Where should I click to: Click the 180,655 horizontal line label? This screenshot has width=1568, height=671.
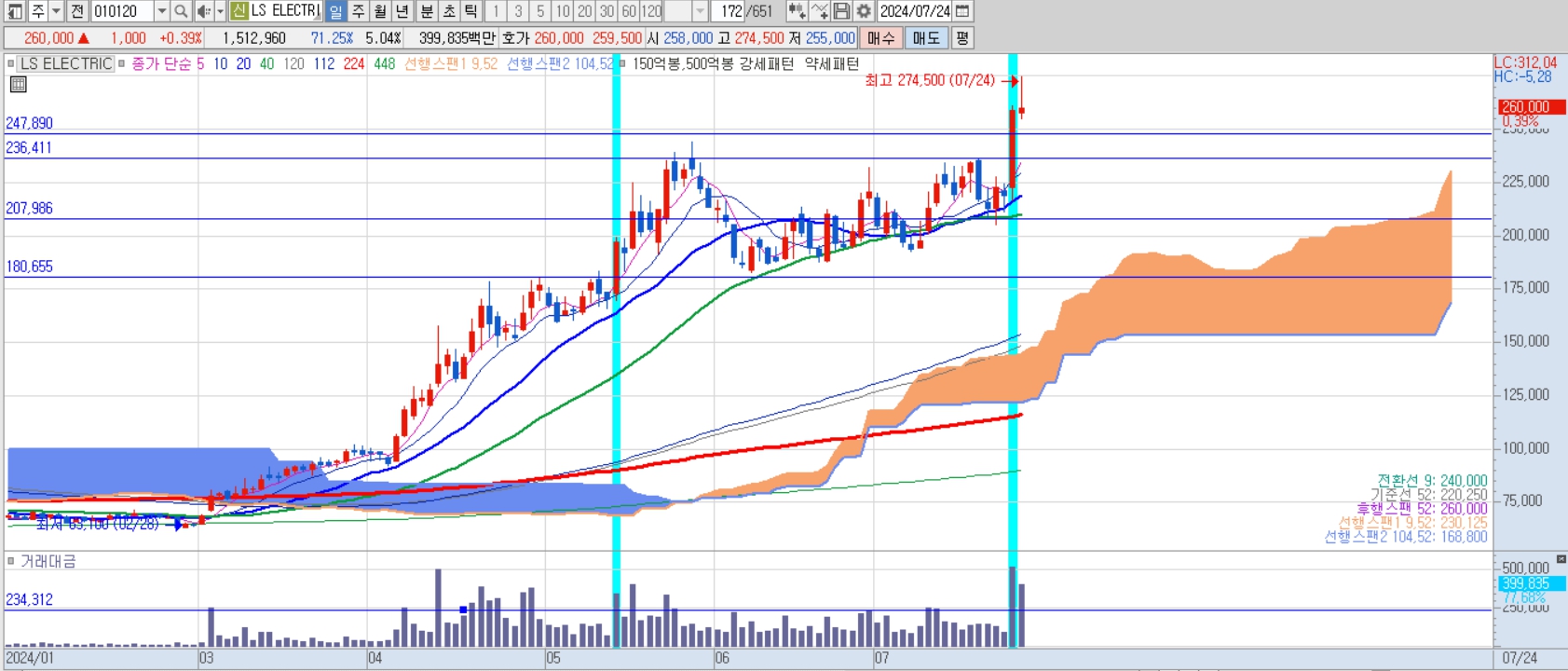[29, 267]
